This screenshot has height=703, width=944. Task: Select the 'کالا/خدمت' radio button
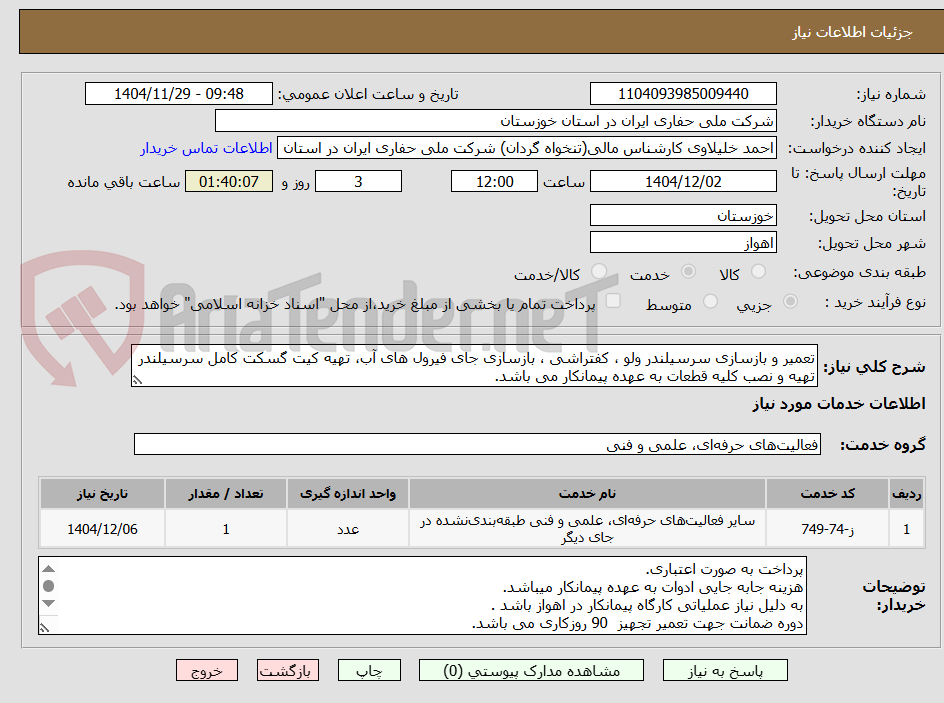[x=598, y=272]
